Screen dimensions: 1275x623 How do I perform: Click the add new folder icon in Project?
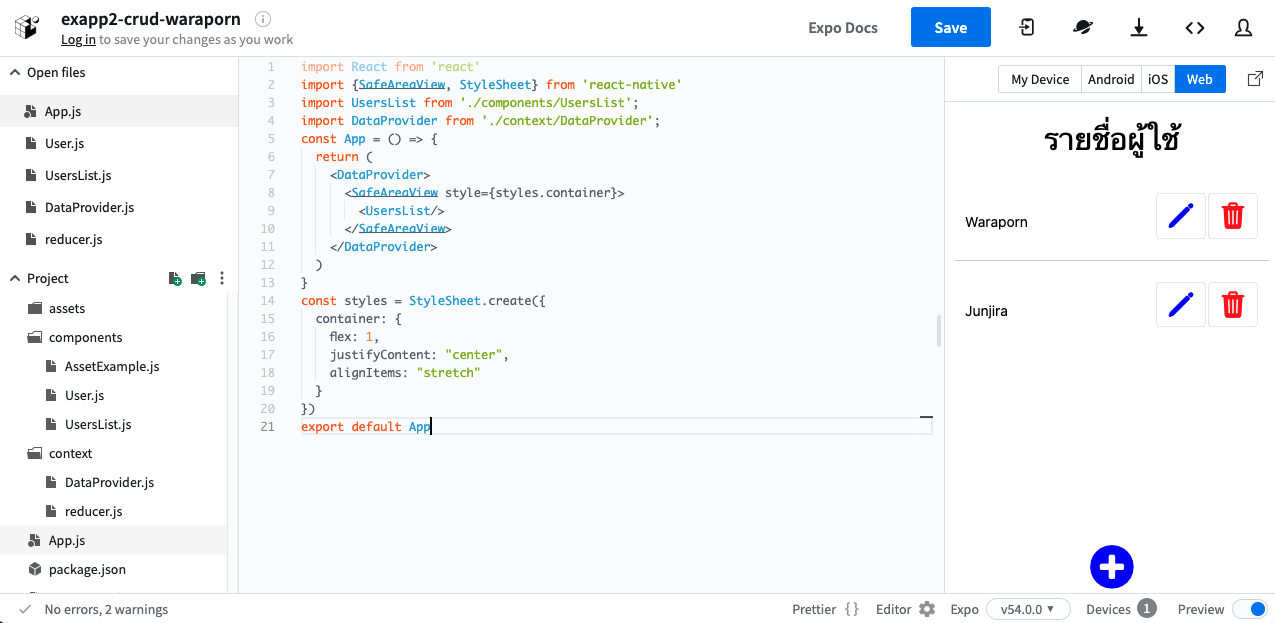tap(198, 279)
